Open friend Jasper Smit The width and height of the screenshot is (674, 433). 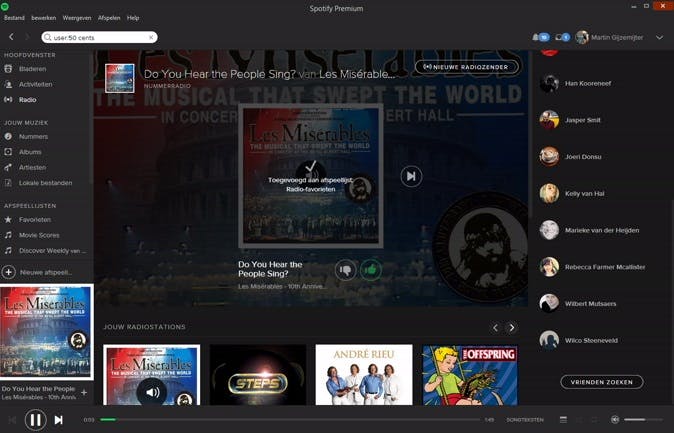click(582, 120)
